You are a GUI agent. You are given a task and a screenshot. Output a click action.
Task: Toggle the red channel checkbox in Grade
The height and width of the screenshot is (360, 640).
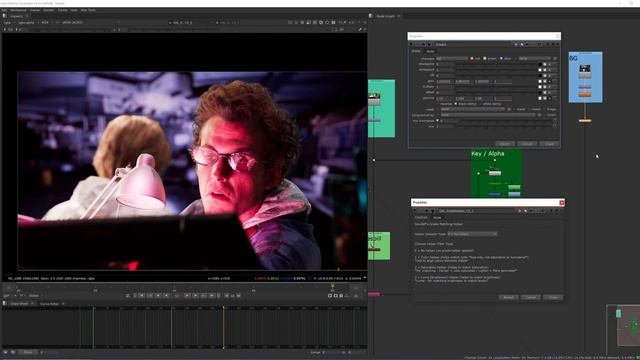point(472,58)
